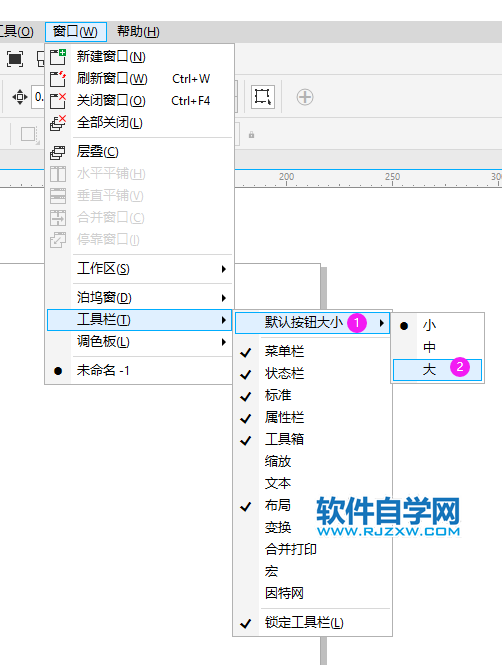Enable the 缩放 toolbar
Screen dimensions: 502x665
coord(312,462)
